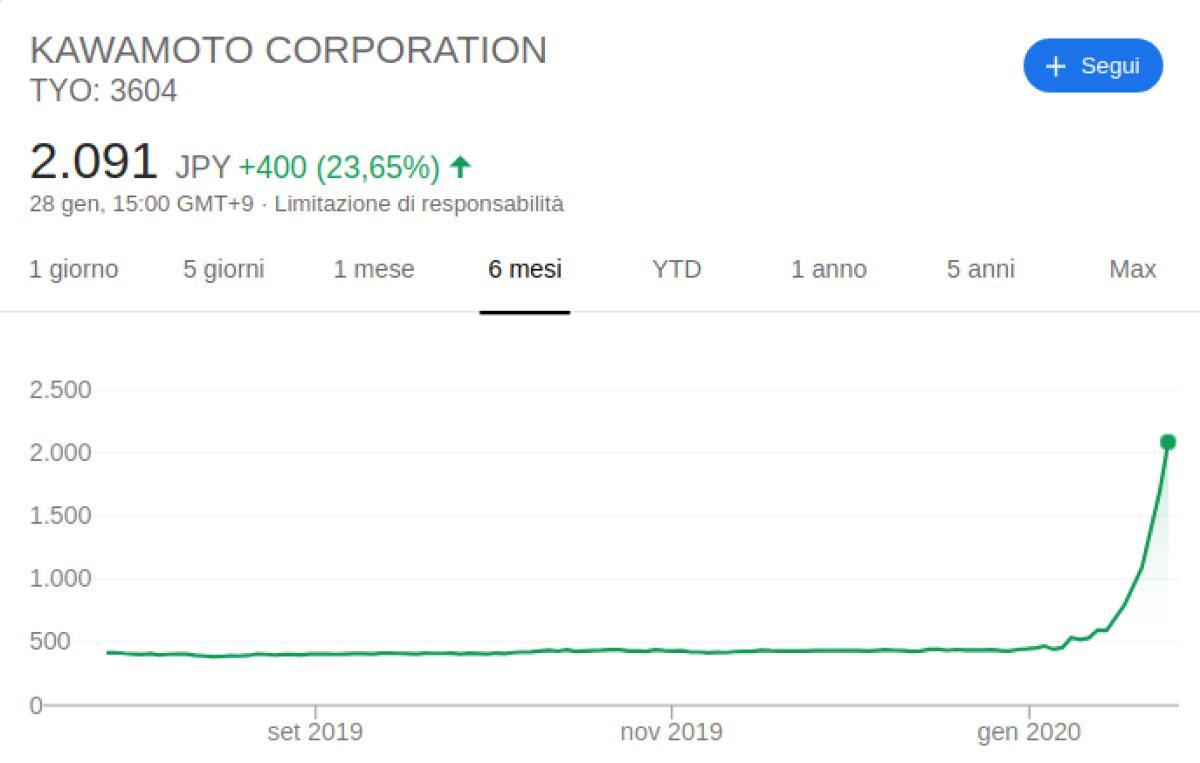
Task: Switch to the 1 anno tab
Action: 829,269
